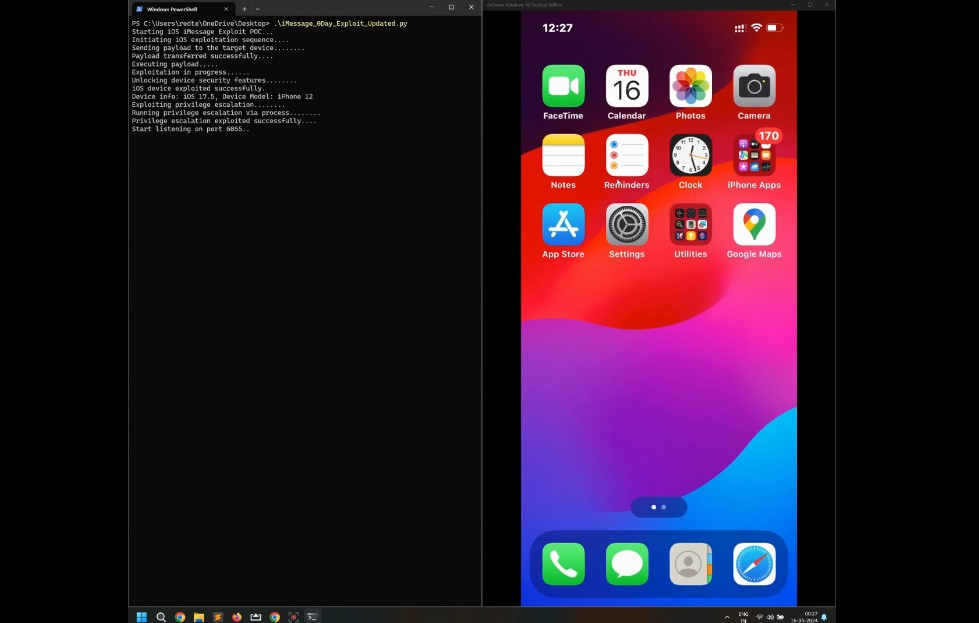Launch Google Maps
979x623 pixels.
pos(754,225)
